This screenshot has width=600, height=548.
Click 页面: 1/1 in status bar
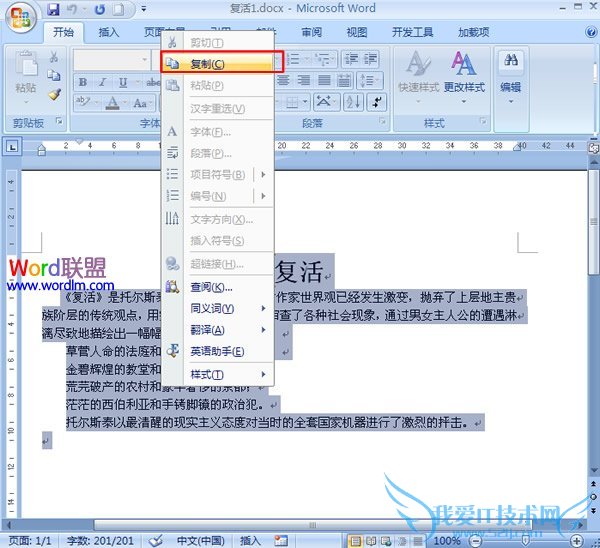(x=30, y=541)
